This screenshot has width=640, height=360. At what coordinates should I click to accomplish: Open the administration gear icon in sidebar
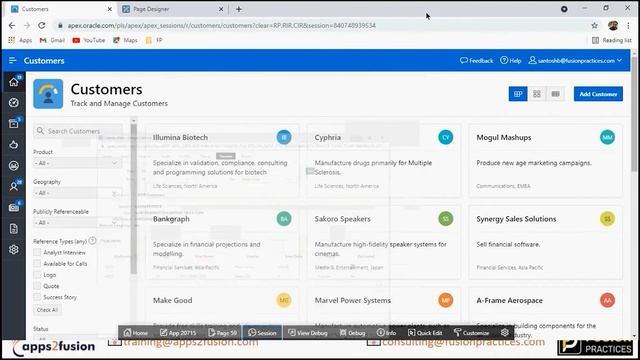(x=13, y=249)
